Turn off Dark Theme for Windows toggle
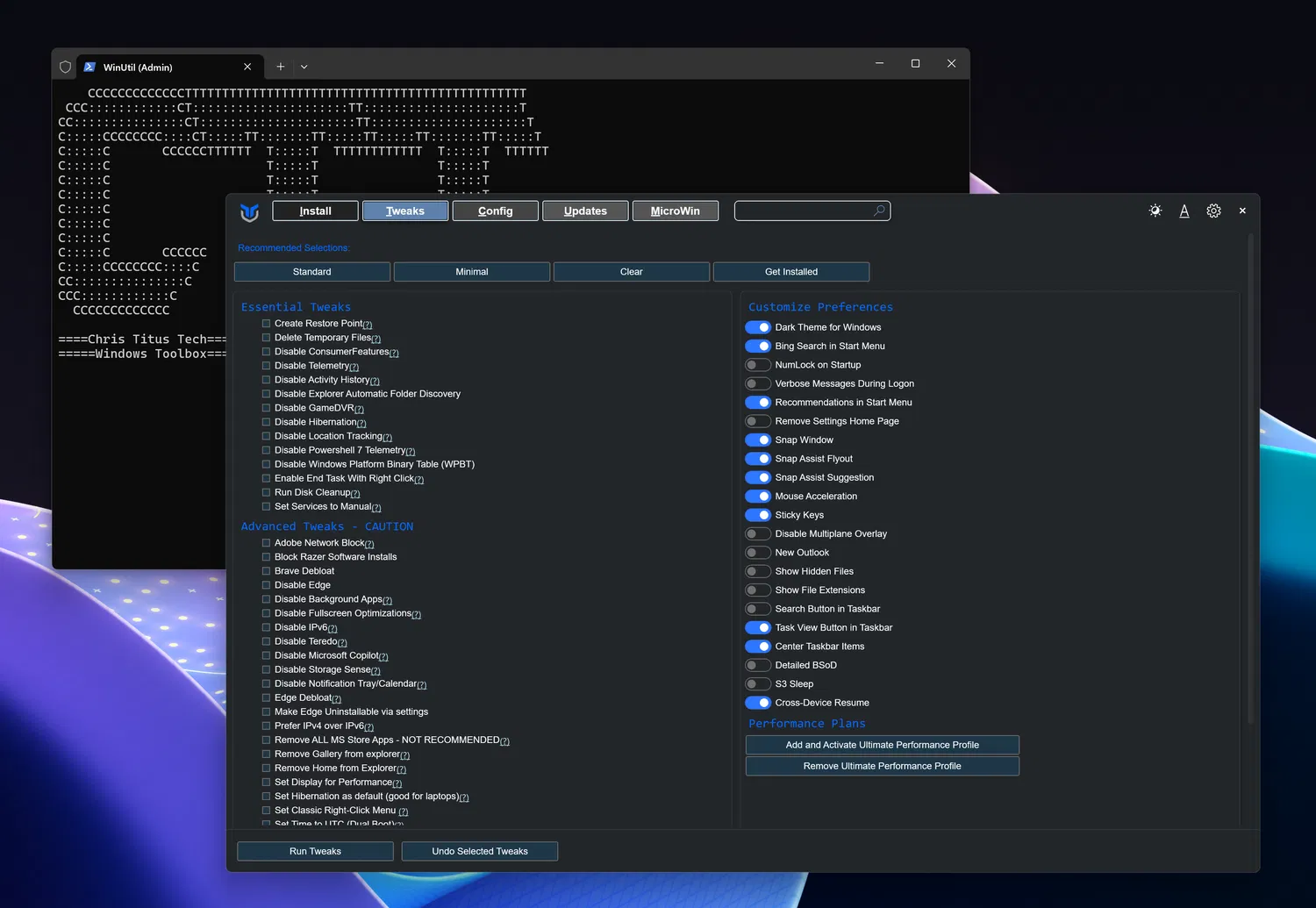This screenshot has height=908, width=1316. point(758,327)
